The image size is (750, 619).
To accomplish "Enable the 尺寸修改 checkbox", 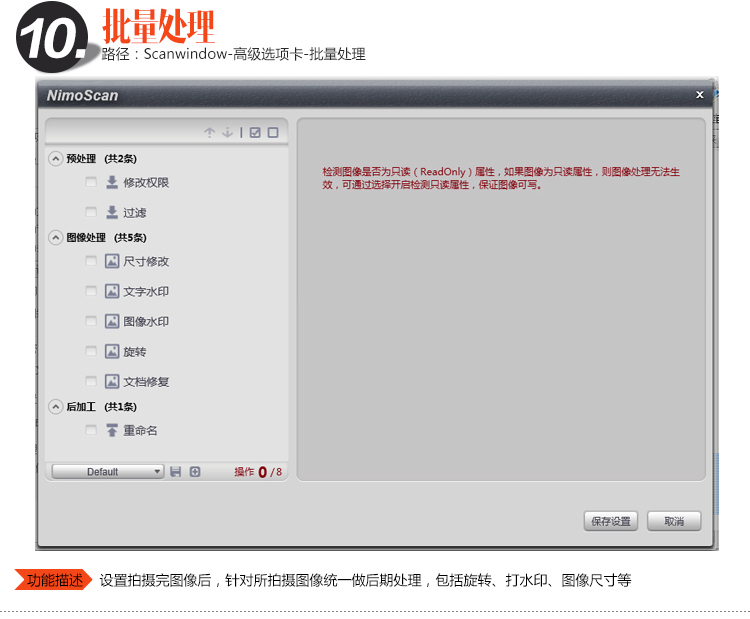I will (91, 261).
